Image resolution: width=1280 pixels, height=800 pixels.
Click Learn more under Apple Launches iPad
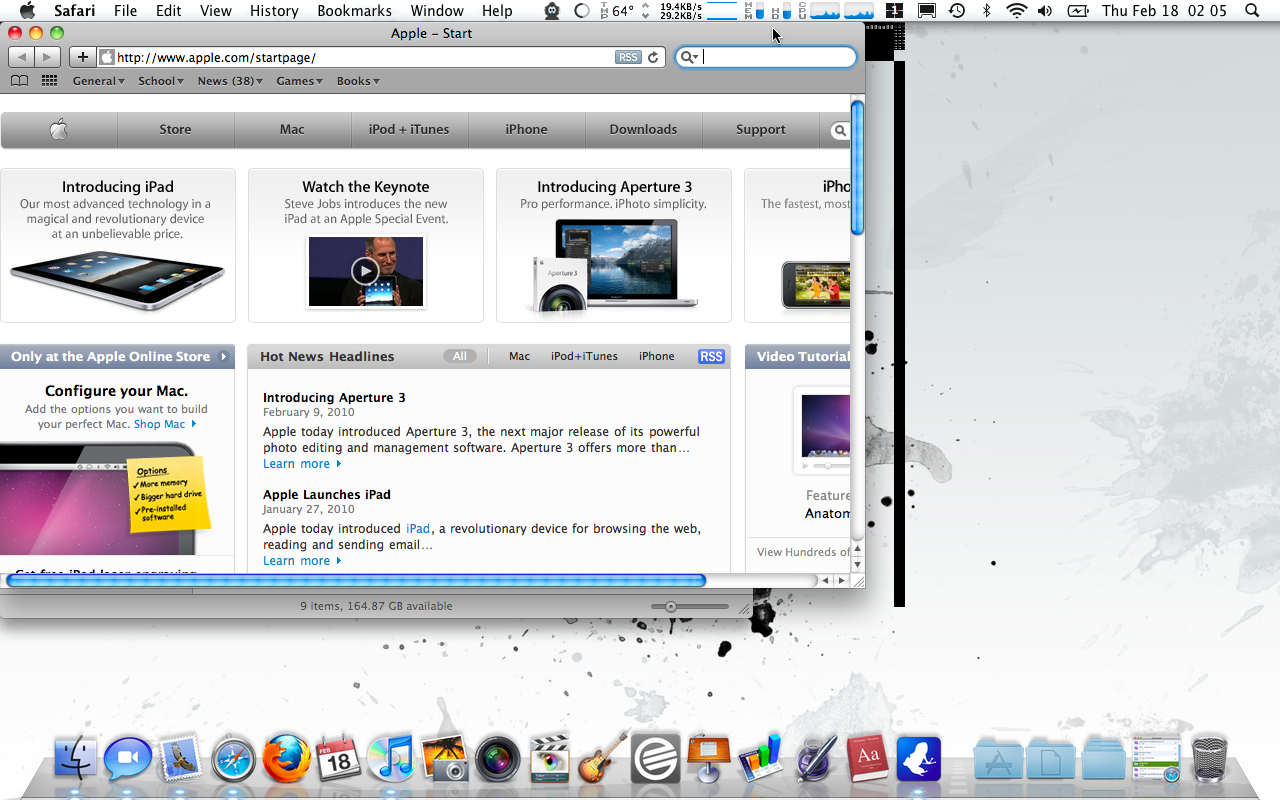point(302,561)
